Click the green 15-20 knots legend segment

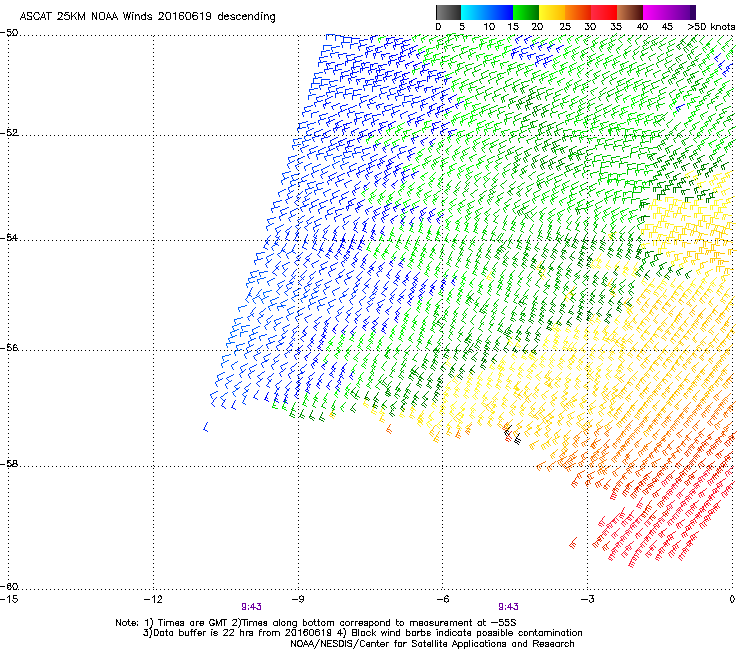526,12
